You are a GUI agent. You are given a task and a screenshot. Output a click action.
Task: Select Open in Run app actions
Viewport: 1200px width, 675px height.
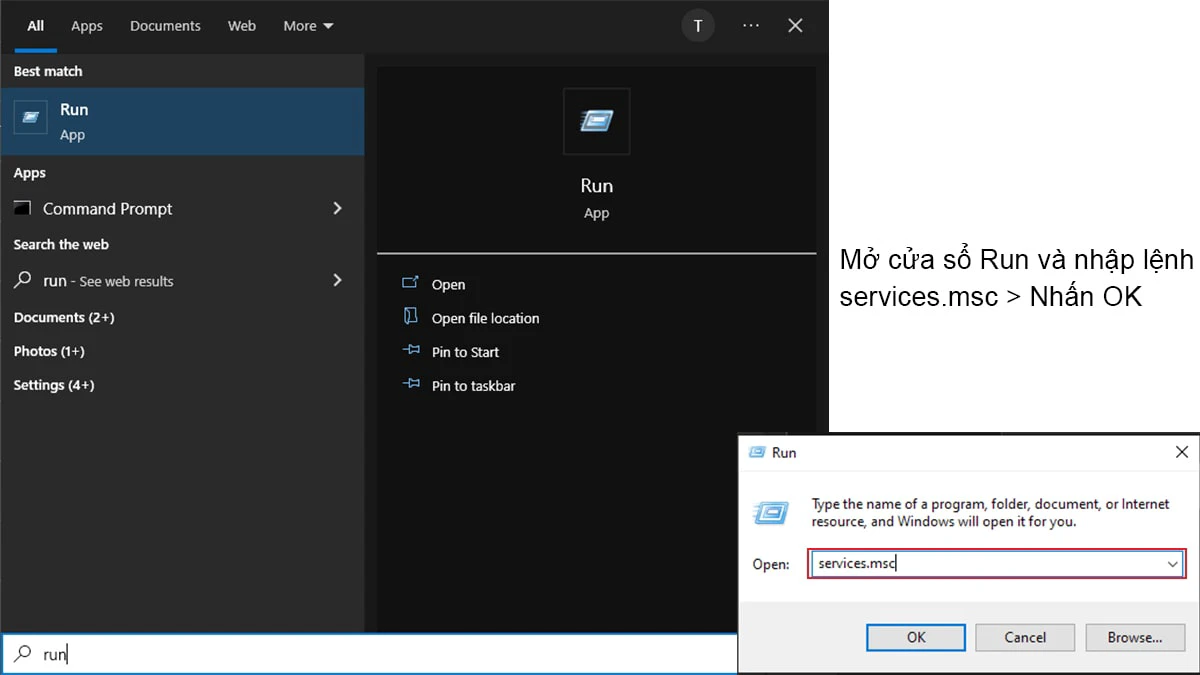[448, 285]
